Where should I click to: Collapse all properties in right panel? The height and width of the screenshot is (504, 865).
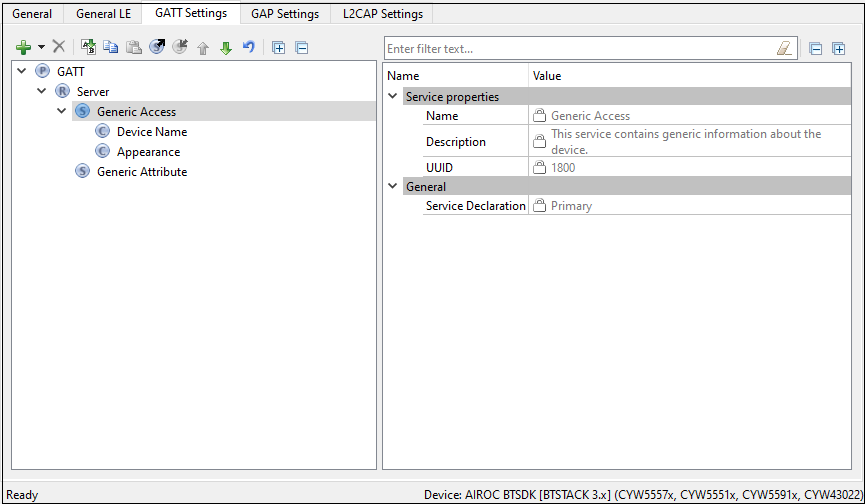(x=816, y=48)
